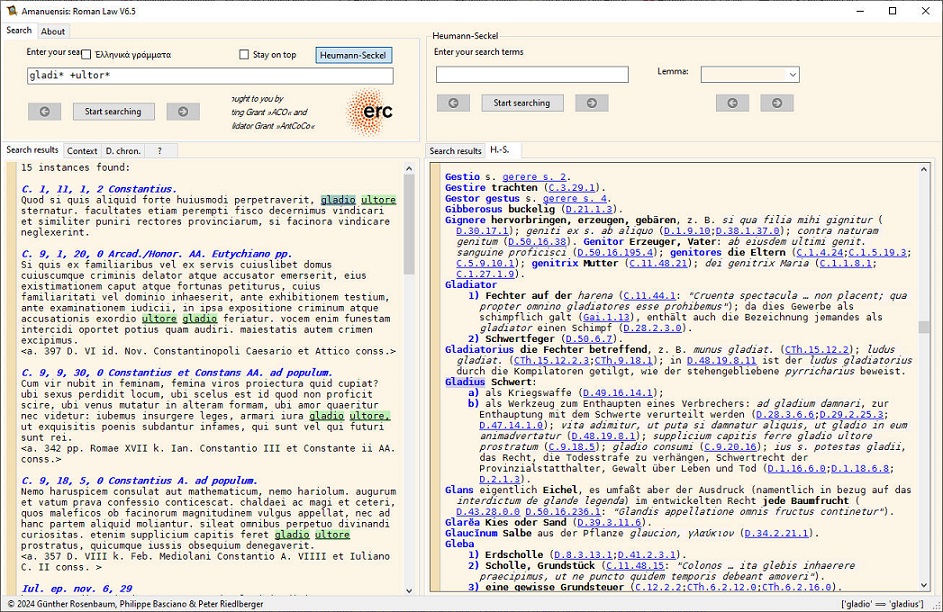Follow the 'gerere s. 4' link
The image size is (943, 612).
575,198
